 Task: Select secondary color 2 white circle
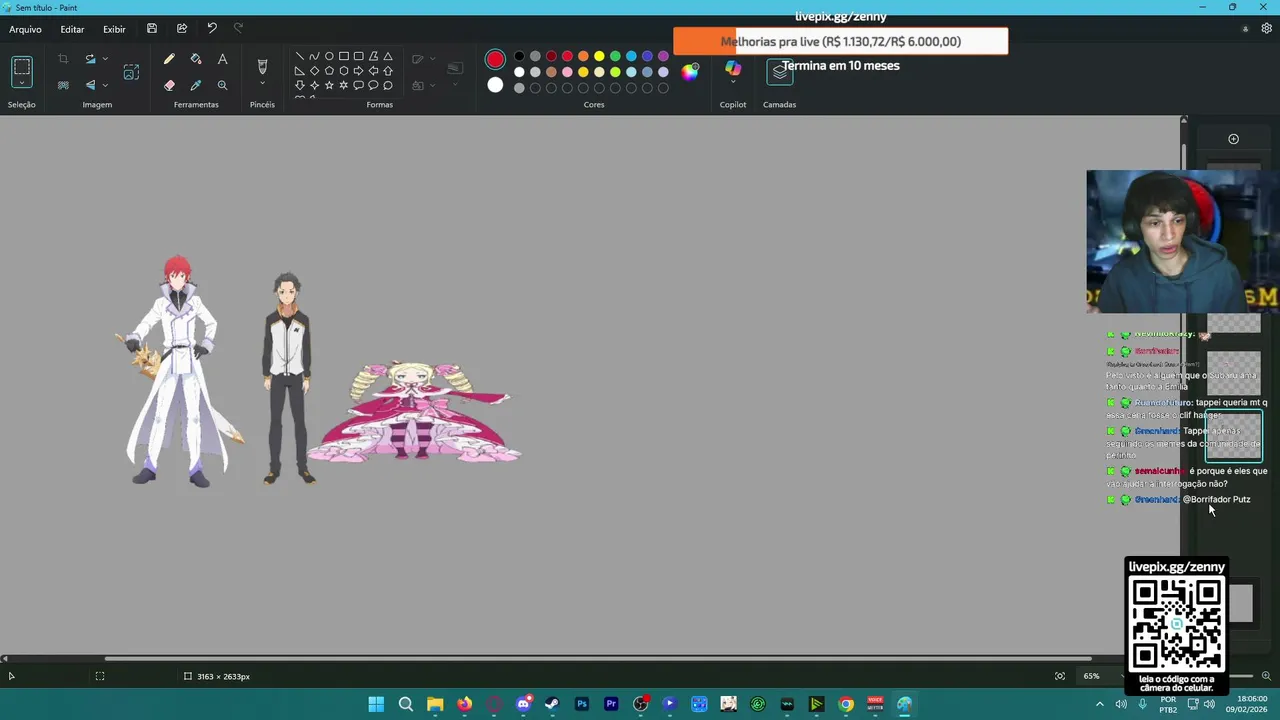click(x=495, y=85)
